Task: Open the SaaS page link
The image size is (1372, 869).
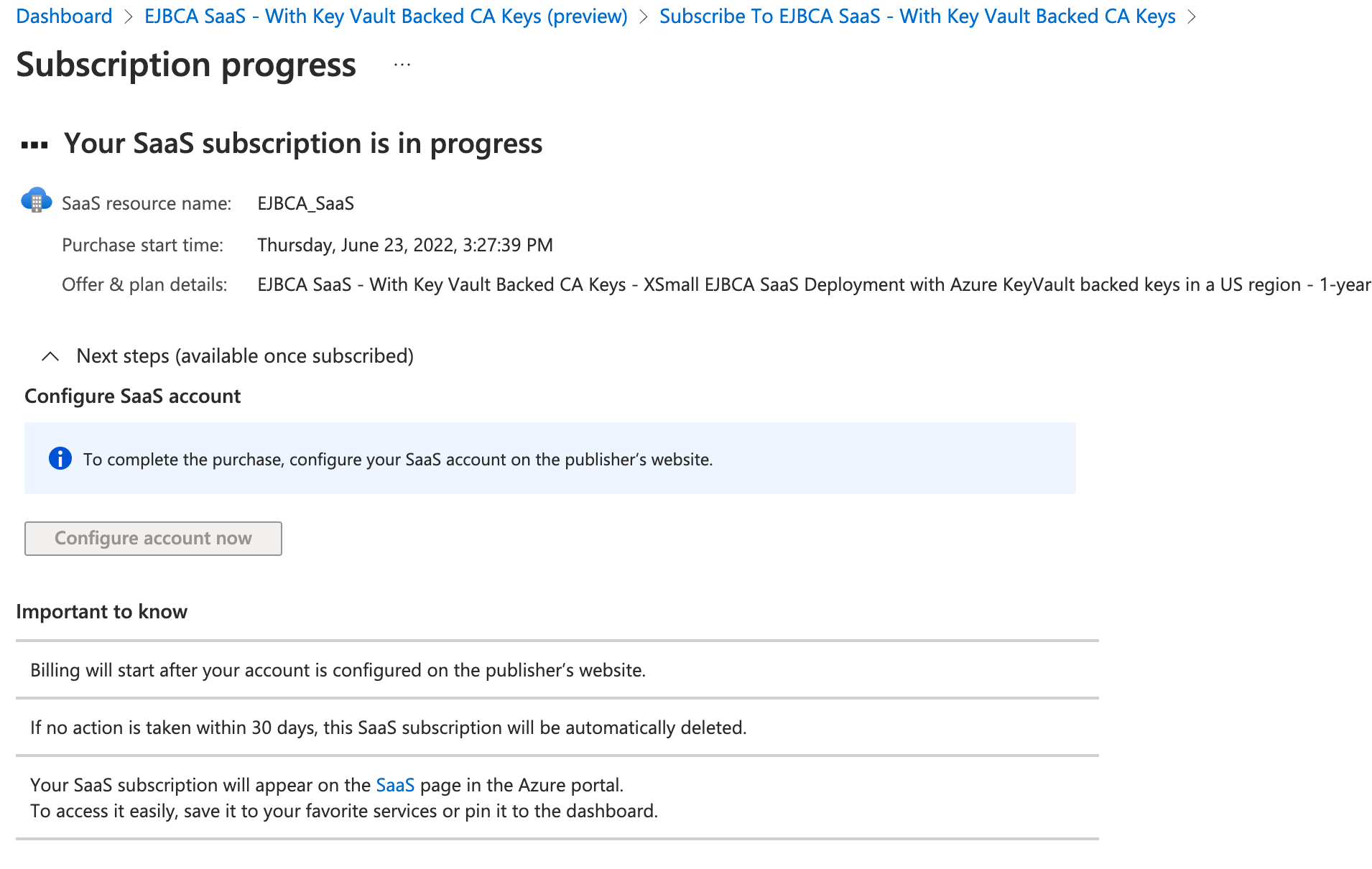Action: coord(394,785)
